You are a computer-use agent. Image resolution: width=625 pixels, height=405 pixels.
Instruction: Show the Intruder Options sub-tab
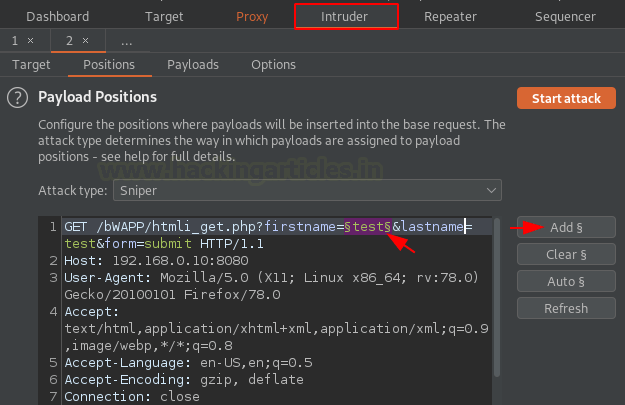coord(273,65)
